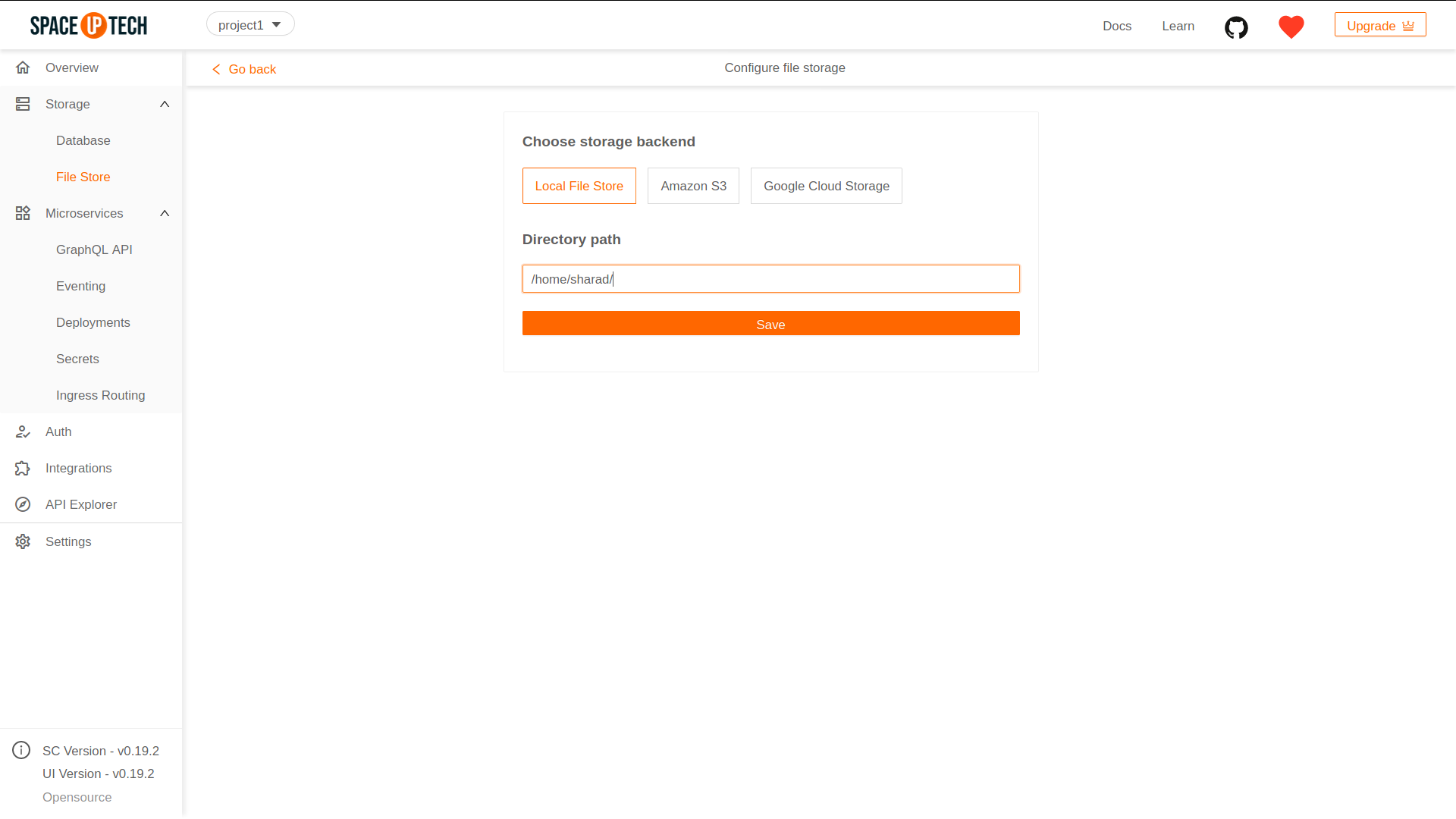The height and width of the screenshot is (819, 1456).
Task: Select the Storage icon in sidebar
Action: pos(23,104)
